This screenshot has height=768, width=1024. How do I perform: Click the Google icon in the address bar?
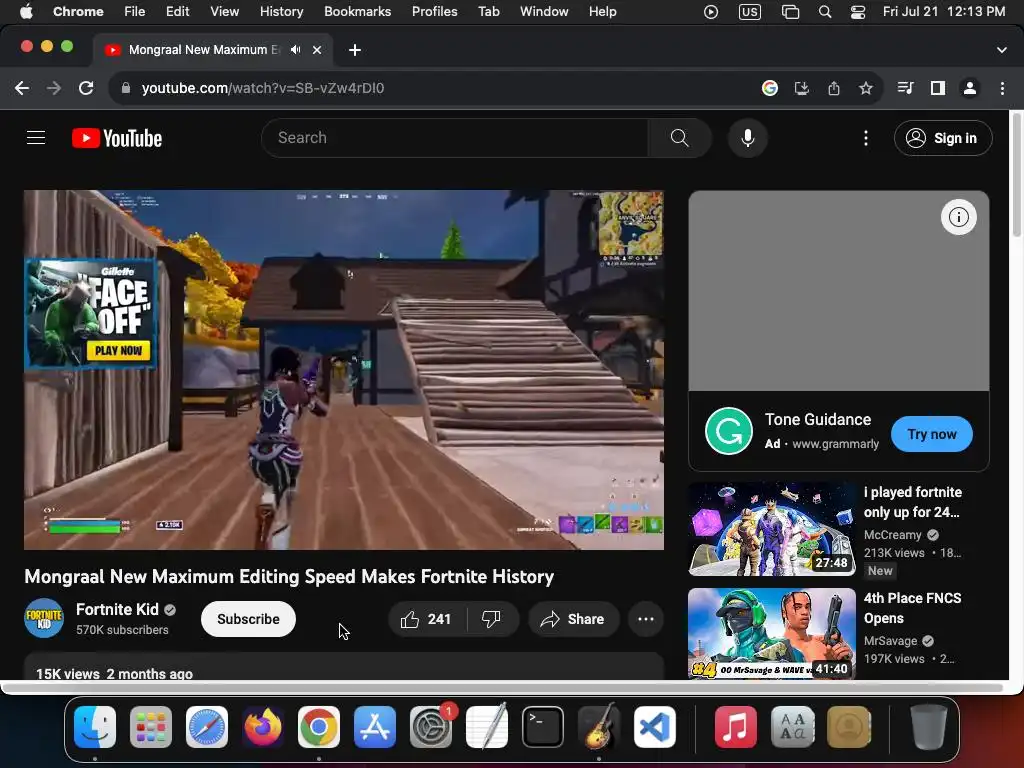click(x=770, y=88)
